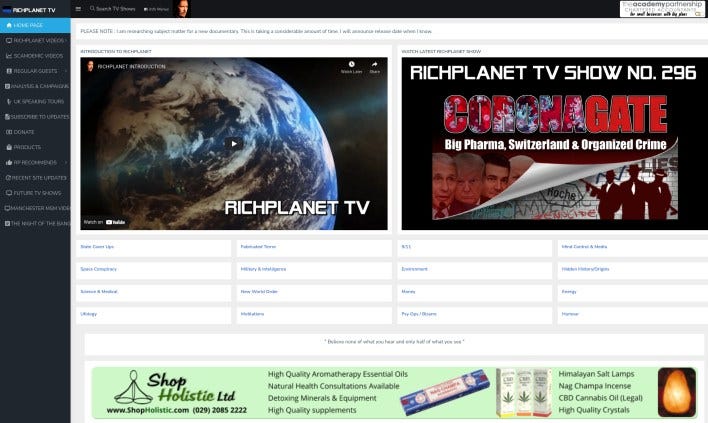708x423 pixels.
Task: Click the Share arrow icon on video
Action: 374,64
